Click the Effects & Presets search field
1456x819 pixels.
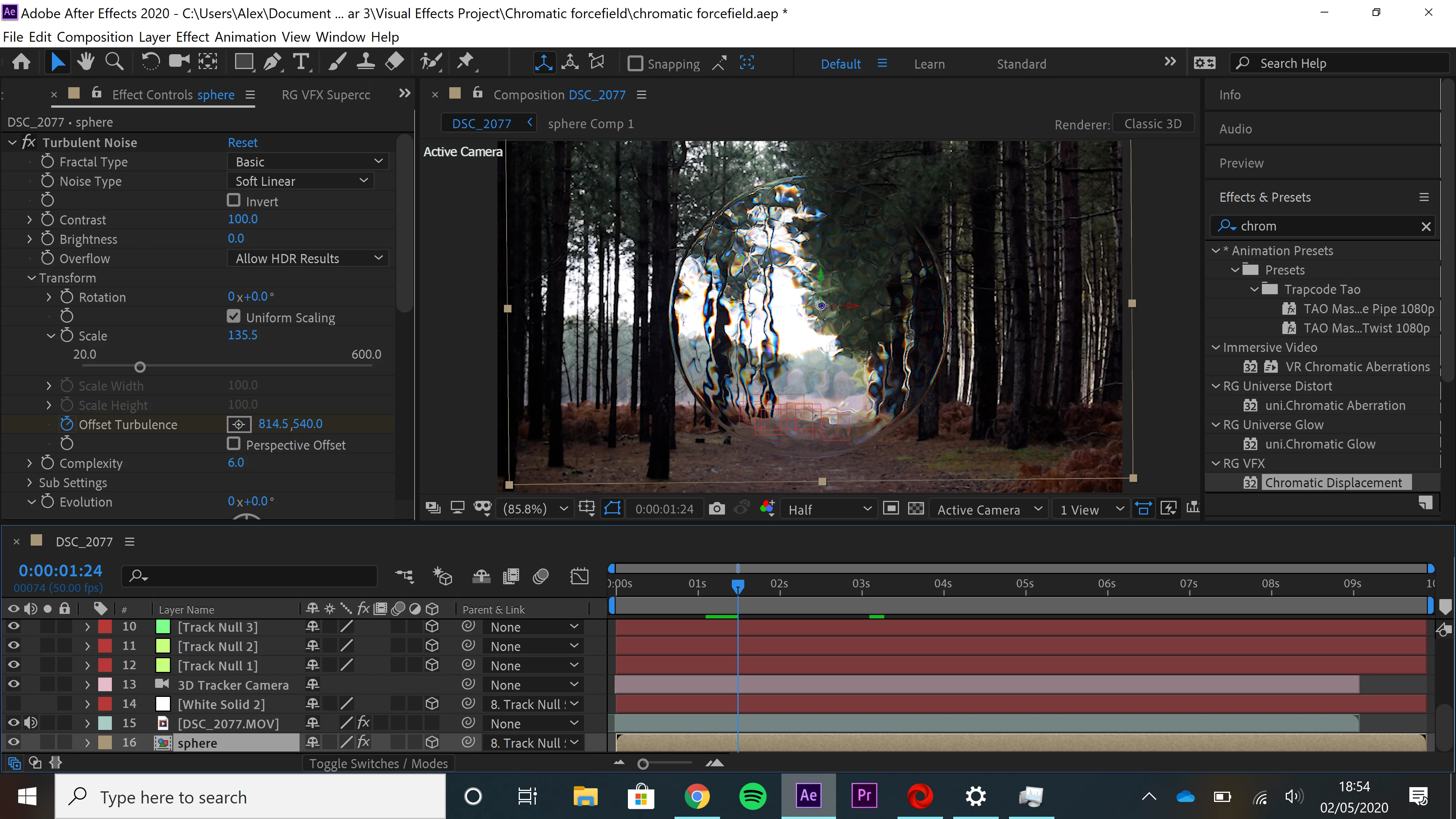coord(1323,226)
